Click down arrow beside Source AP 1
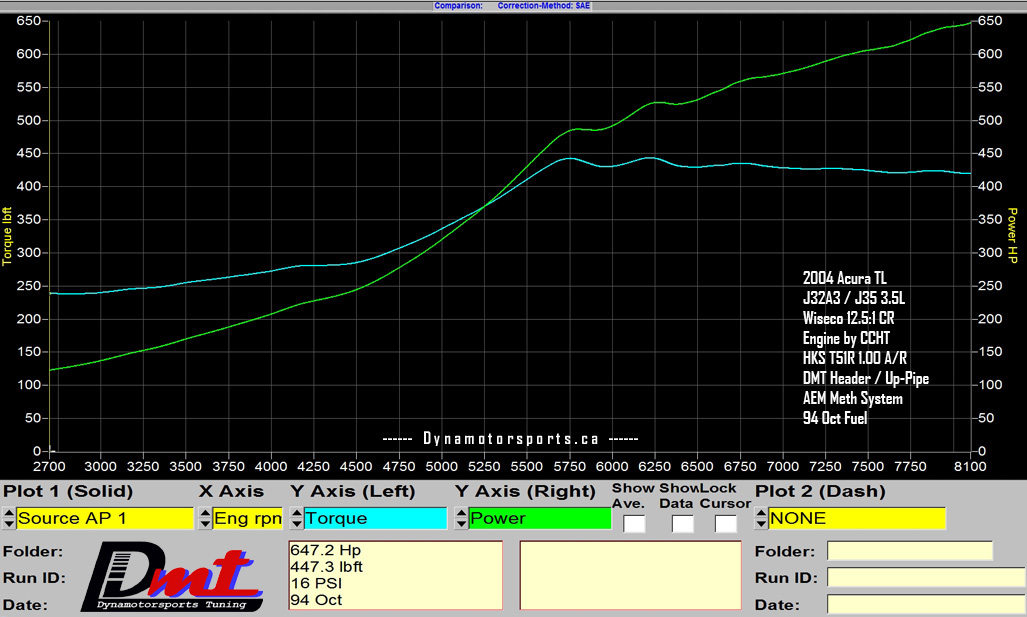1027x617 pixels. [x=9, y=524]
